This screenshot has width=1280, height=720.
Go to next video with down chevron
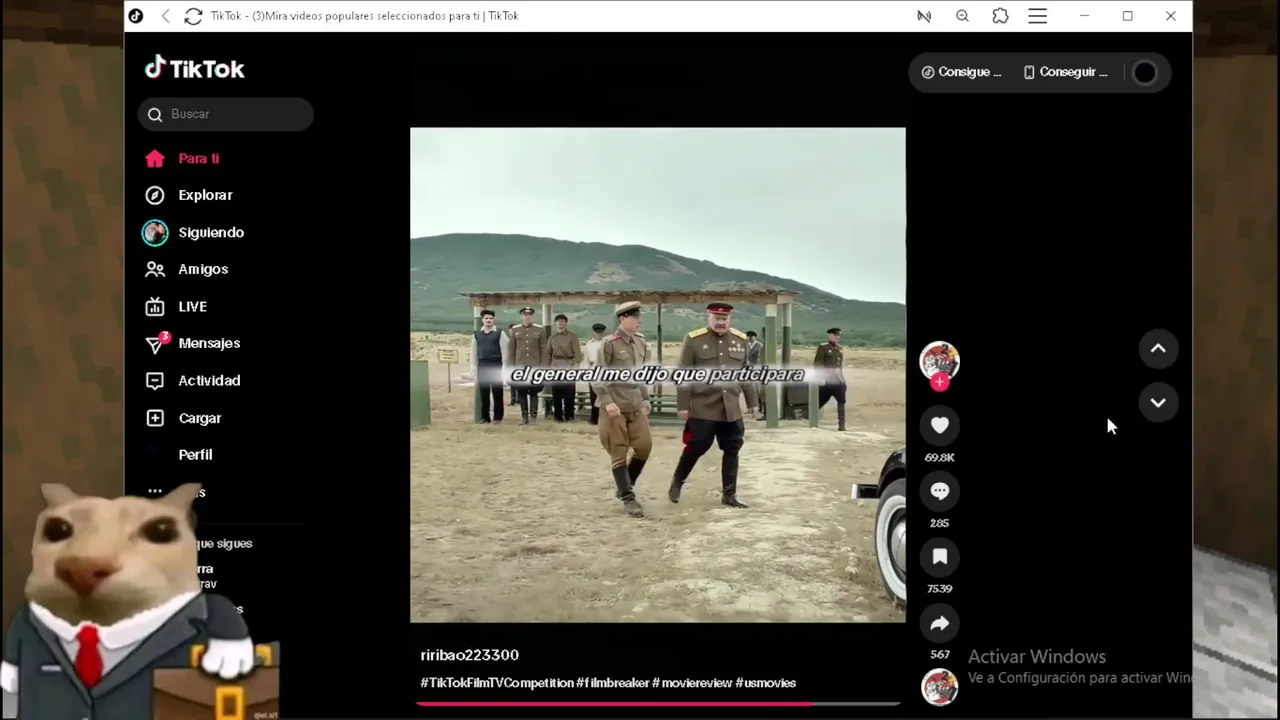pyautogui.click(x=1158, y=402)
